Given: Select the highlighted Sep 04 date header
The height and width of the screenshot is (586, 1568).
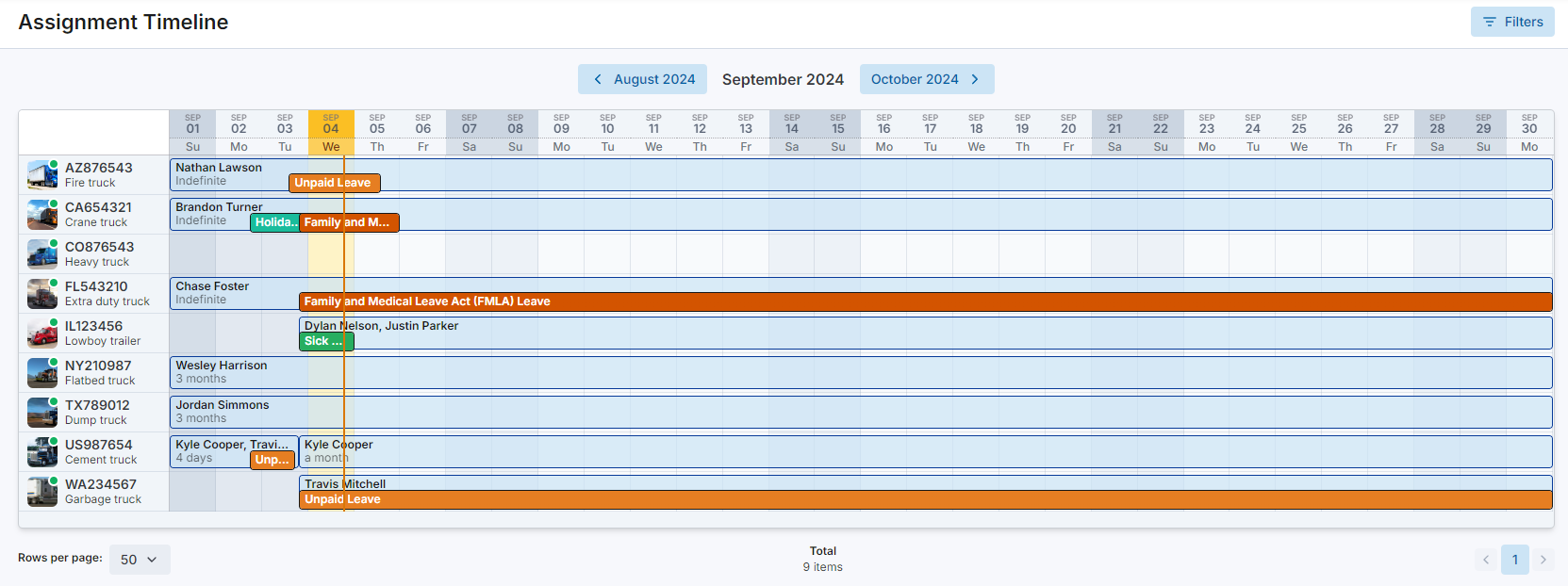Looking at the screenshot, I should [331, 132].
